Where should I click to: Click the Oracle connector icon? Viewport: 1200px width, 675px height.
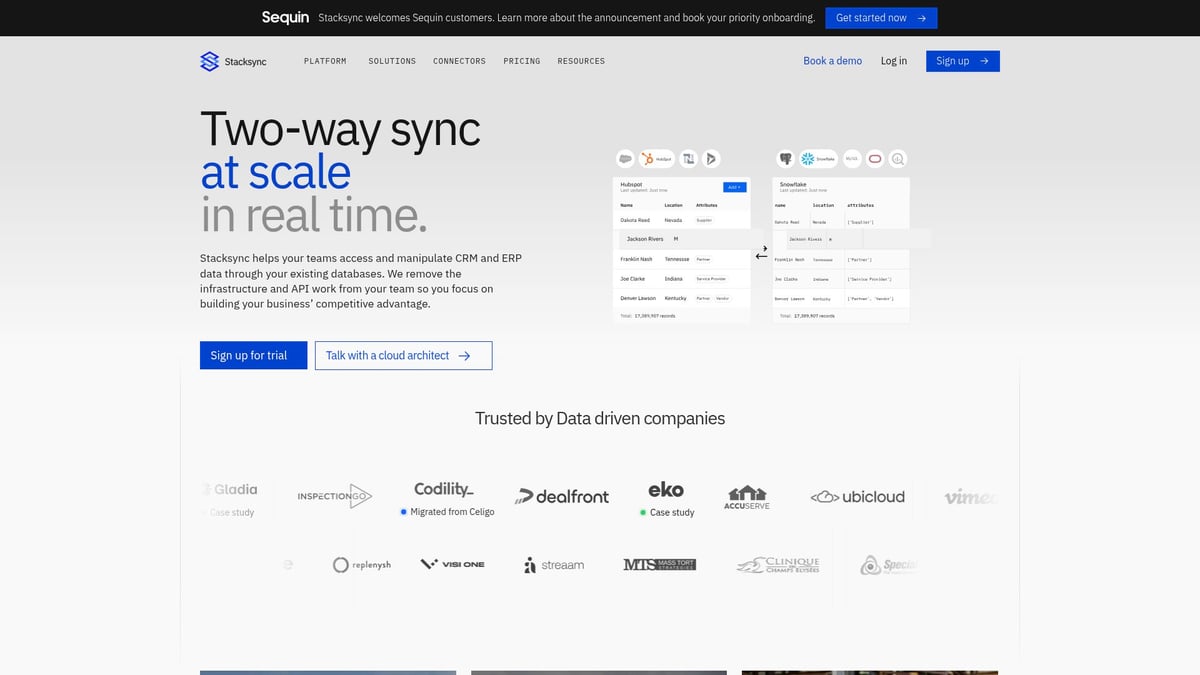click(875, 158)
